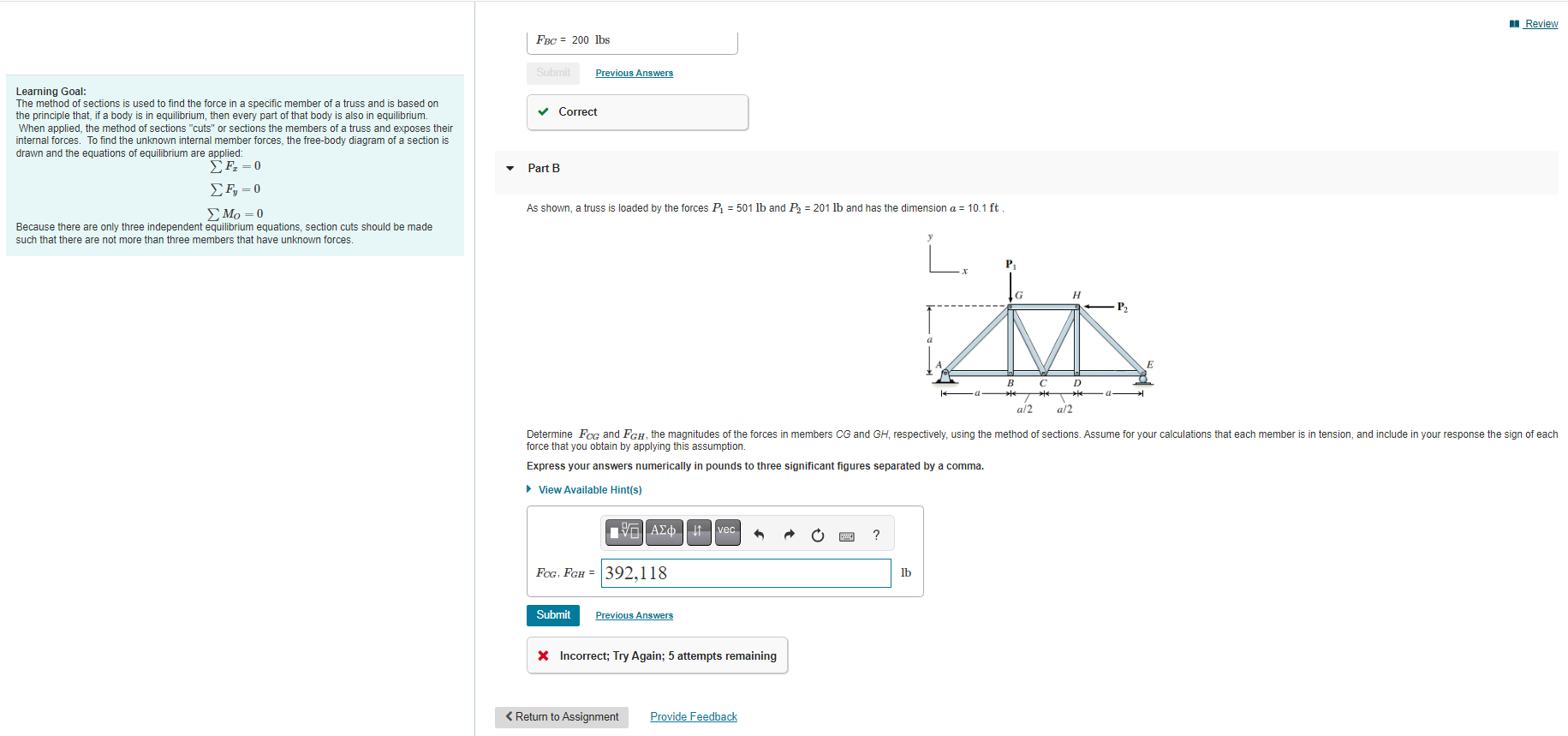The width and height of the screenshot is (1568, 736).
Task: Open the math templates tool
Action: click(624, 532)
